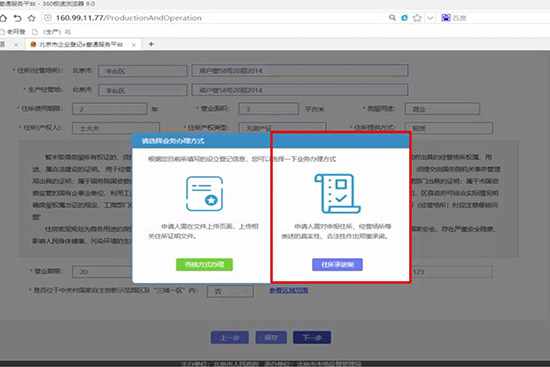
Task: Expand the chevron dropdown next to favorite star
Action: tap(430, 18)
